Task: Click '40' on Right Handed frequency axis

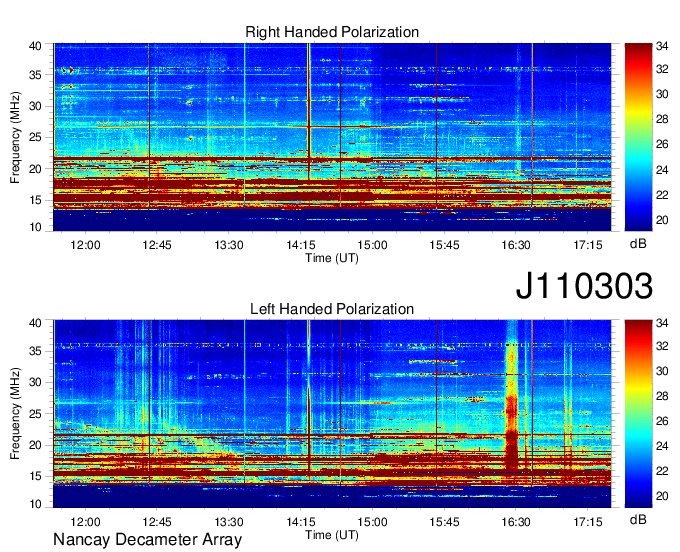Action: (35, 46)
